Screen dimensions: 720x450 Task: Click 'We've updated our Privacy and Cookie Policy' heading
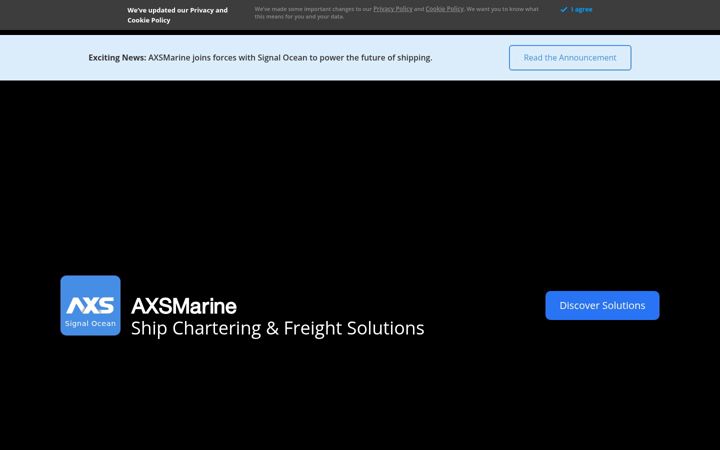tap(177, 15)
